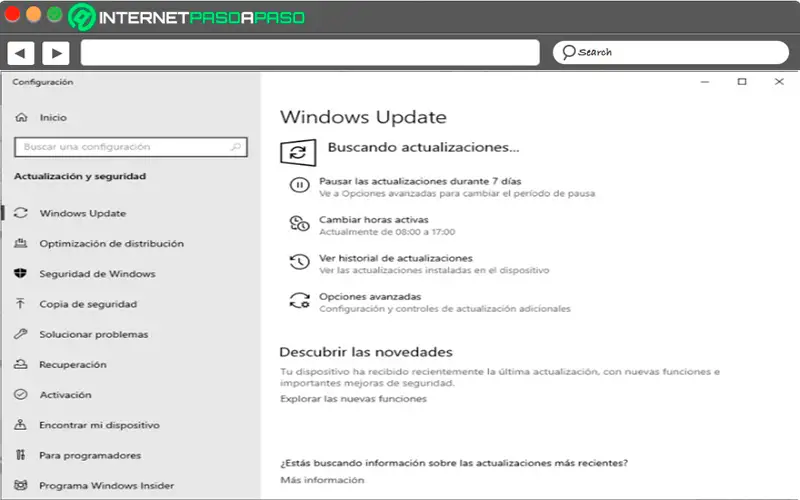Viewport: 800px width, 500px height.
Task: Open Inicio in the sidebar
Action: pos(53,117)
